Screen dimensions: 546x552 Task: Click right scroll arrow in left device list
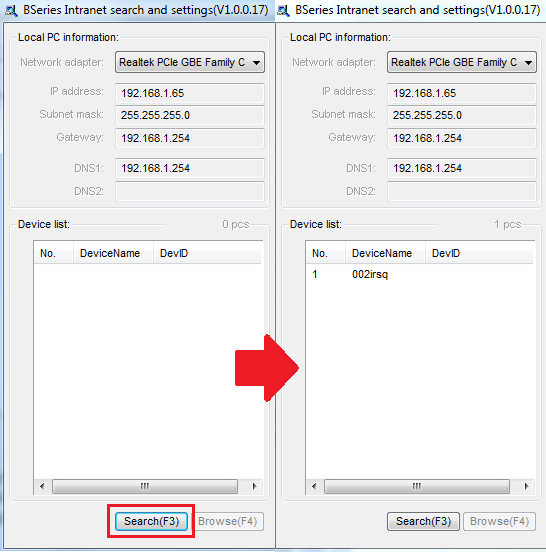coord(255,487)
